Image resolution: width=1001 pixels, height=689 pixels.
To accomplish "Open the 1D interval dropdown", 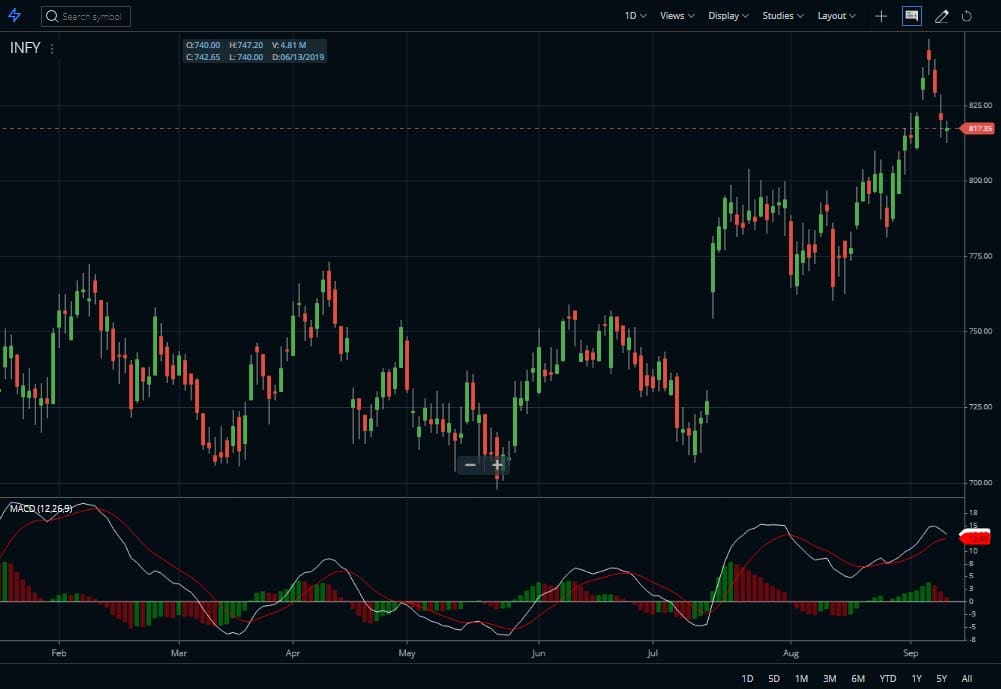I will tap(635, 16).
